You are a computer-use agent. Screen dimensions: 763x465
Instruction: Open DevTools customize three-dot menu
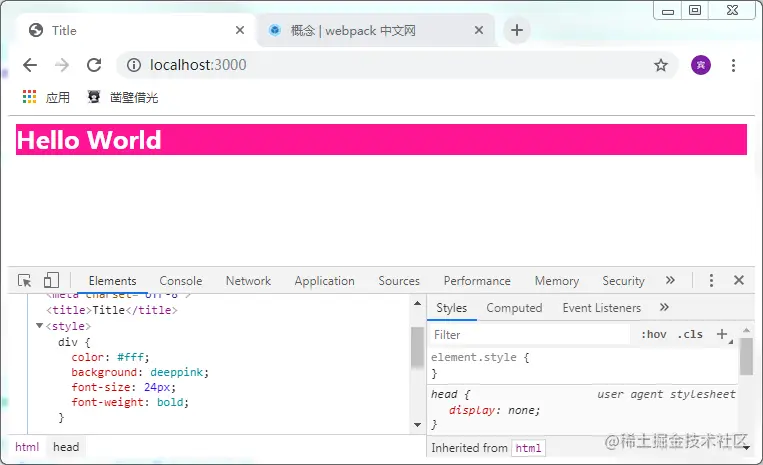click(x=711, y=280)
